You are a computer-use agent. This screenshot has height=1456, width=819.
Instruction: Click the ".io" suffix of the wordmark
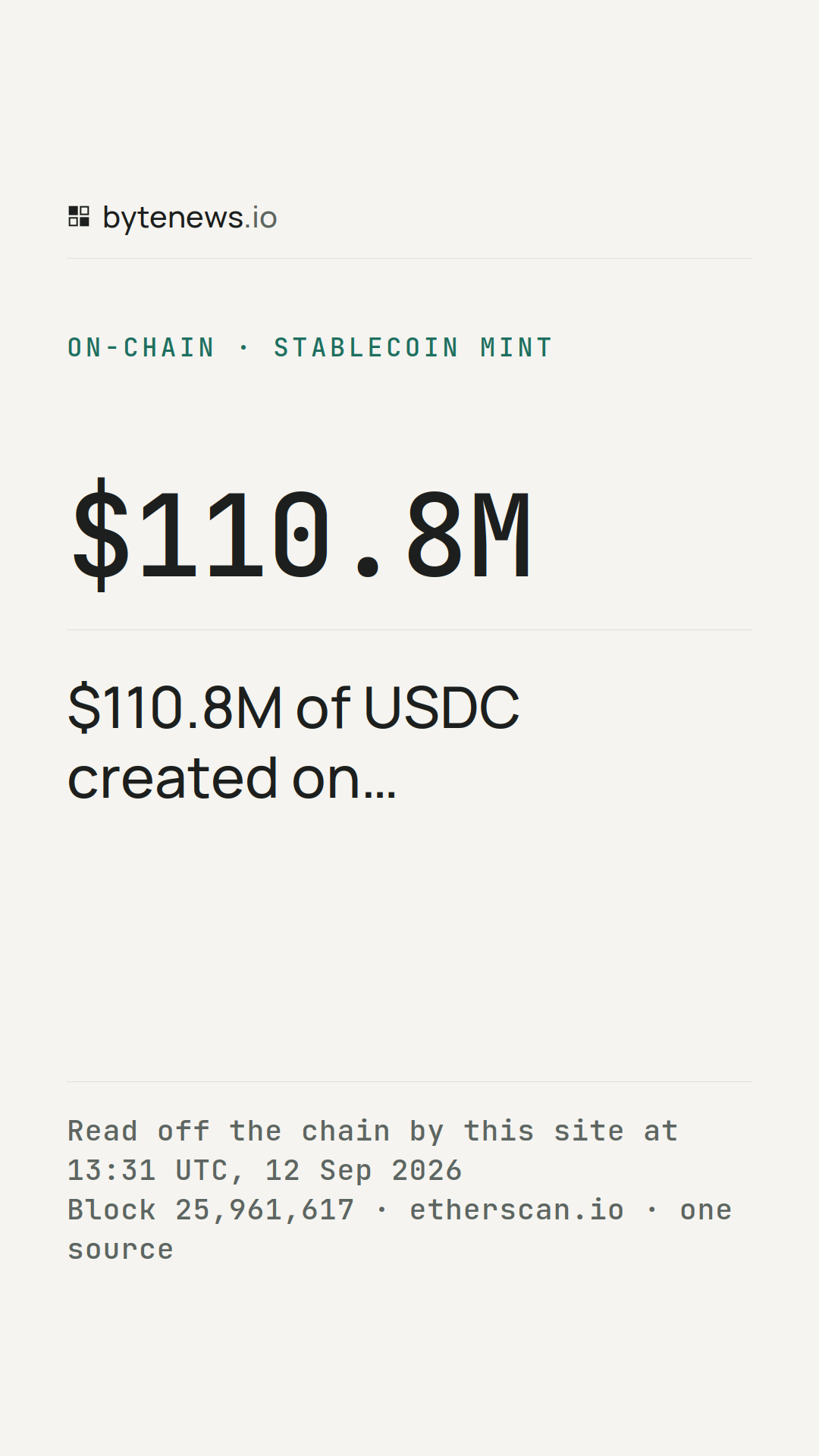pos(261,218)
